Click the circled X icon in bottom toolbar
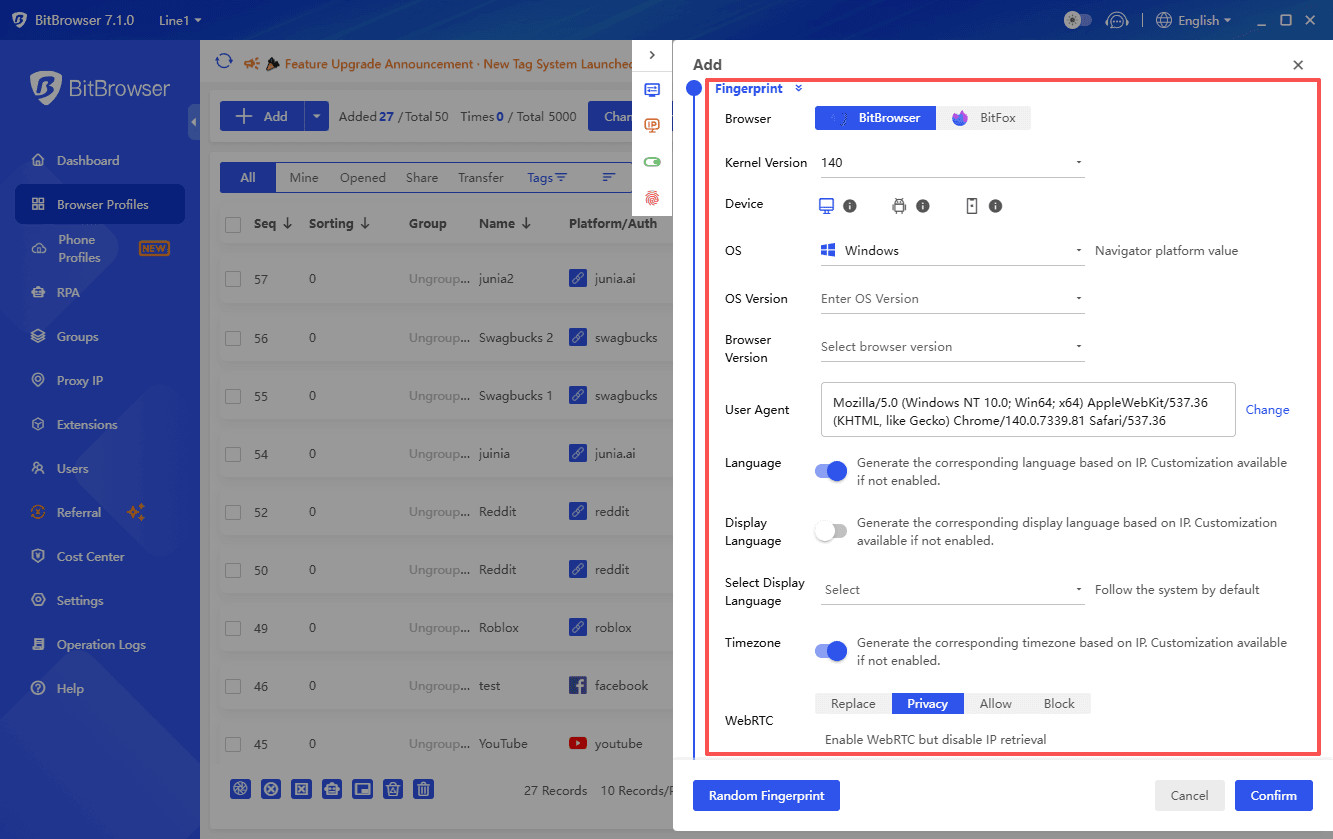Image resolution: width=1333 pixels, height=839 pixels. [271, 789]
